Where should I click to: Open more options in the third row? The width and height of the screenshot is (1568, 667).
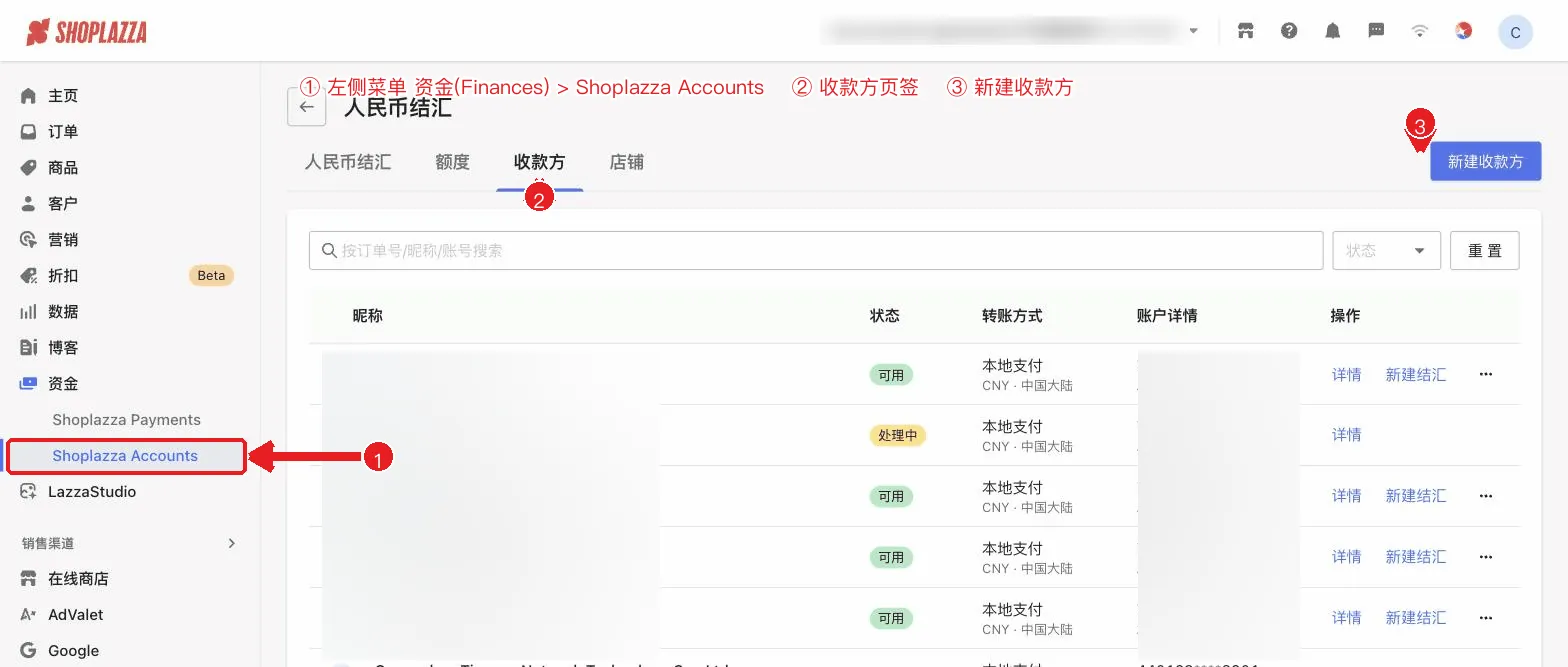coord(1485,496)
